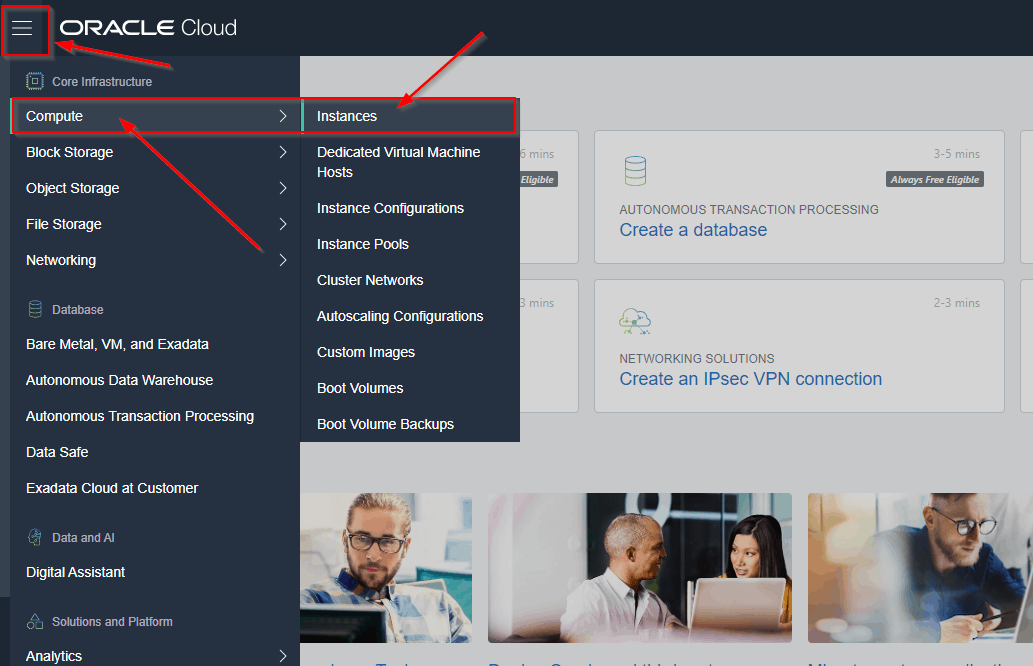Open Autonomous Data Warehouse
1033x666 pixels.
pyautogui.click(x=119, y=380)
